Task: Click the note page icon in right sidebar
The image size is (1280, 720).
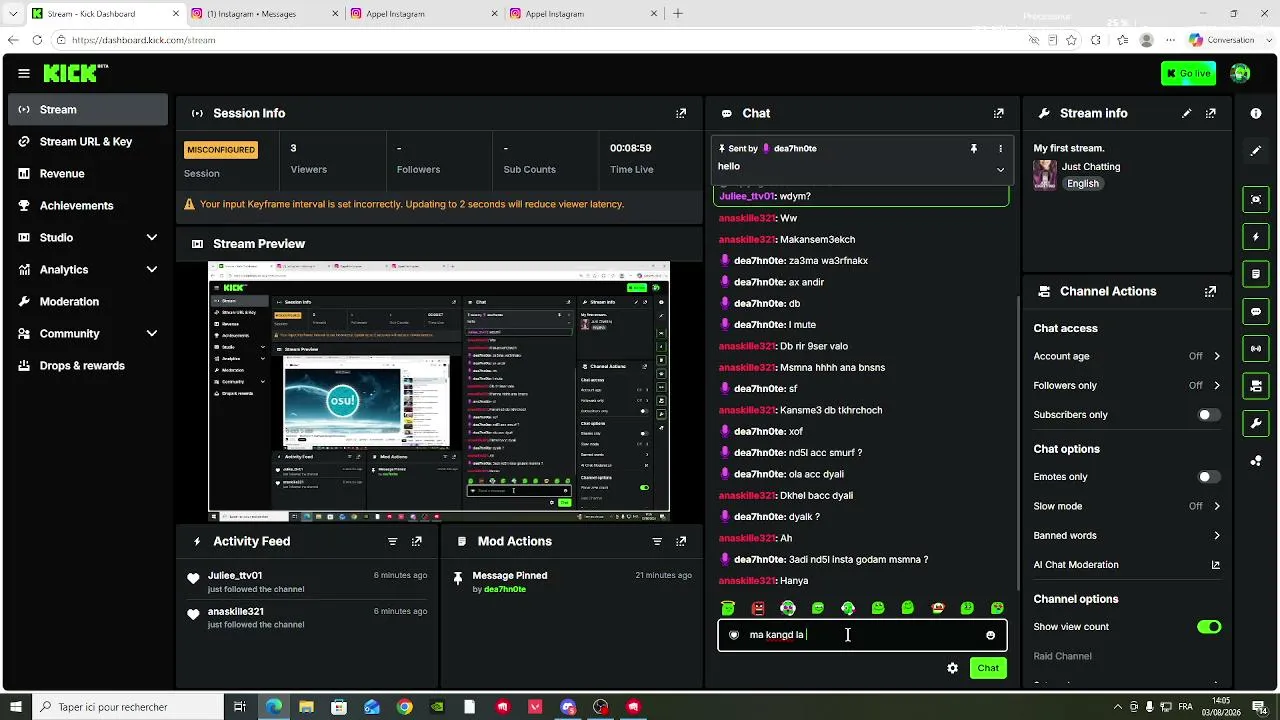Action: [x=1256, y=274]
